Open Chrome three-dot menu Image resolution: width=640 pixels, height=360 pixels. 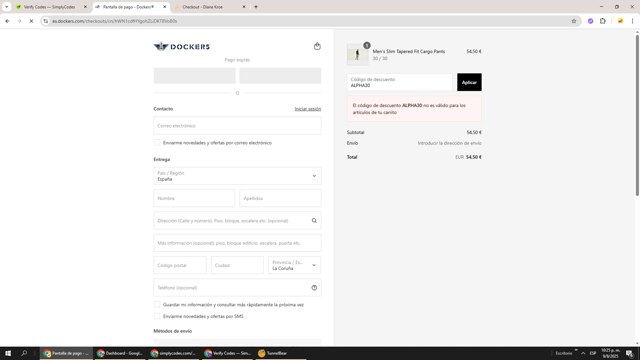coord(632,21)
